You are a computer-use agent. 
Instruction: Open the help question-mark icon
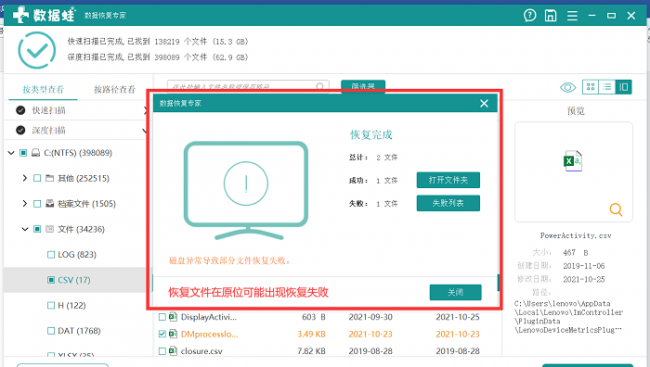(530, 16)
